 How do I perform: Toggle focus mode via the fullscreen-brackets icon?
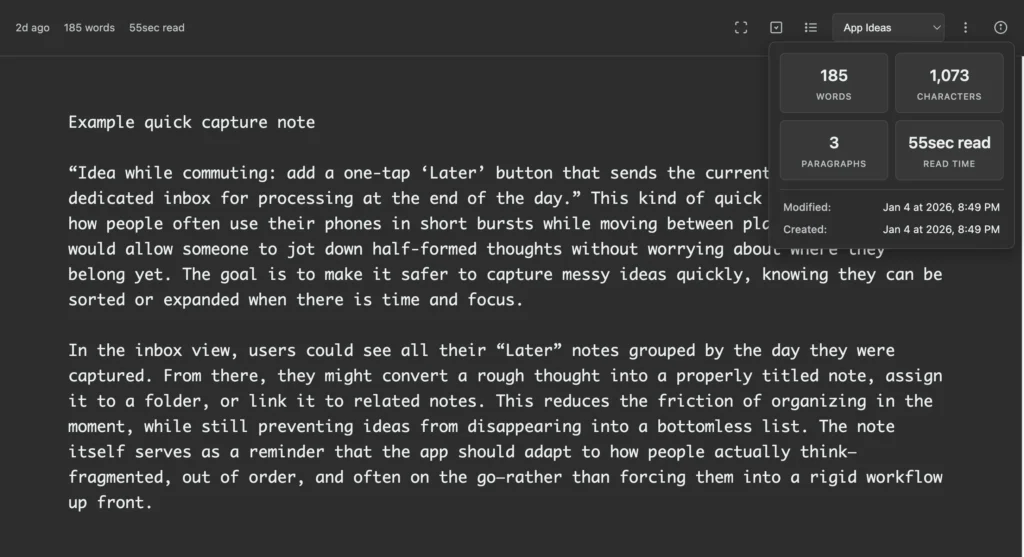[x=741, y=28]
